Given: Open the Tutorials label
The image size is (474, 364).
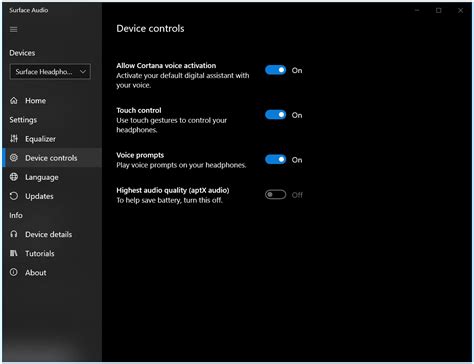Looking at the screenshot, I should tap(40, 254).
